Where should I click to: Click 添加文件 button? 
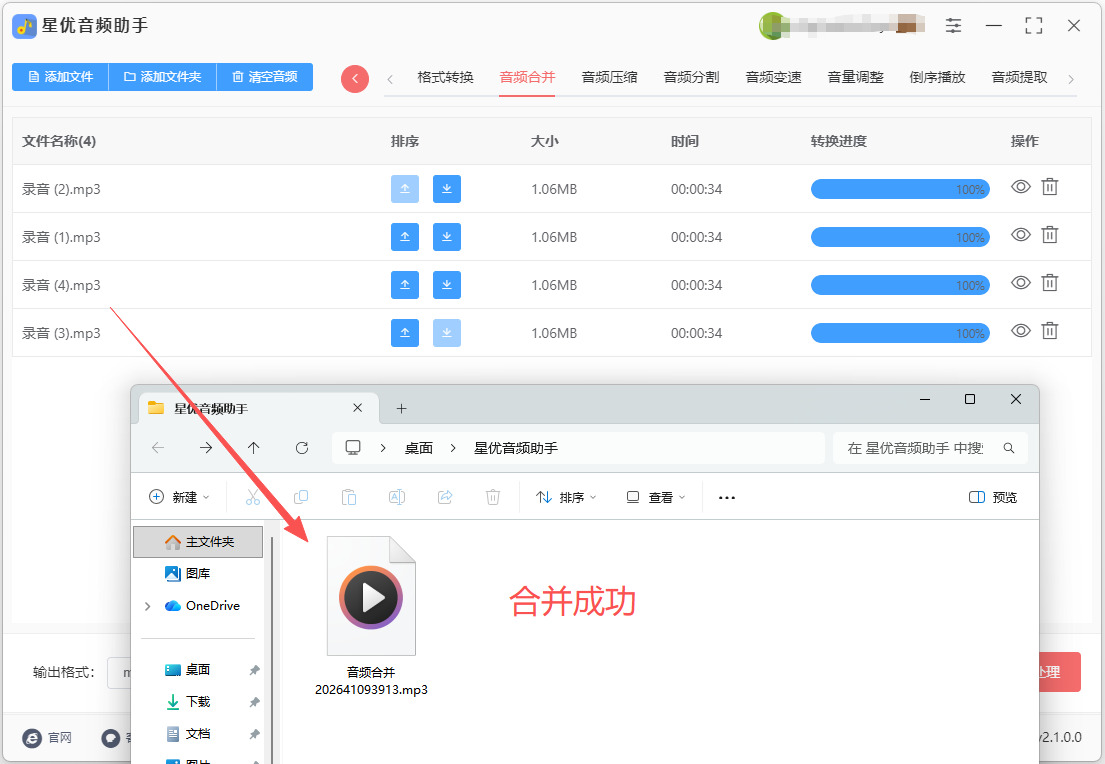coord(61,77)
